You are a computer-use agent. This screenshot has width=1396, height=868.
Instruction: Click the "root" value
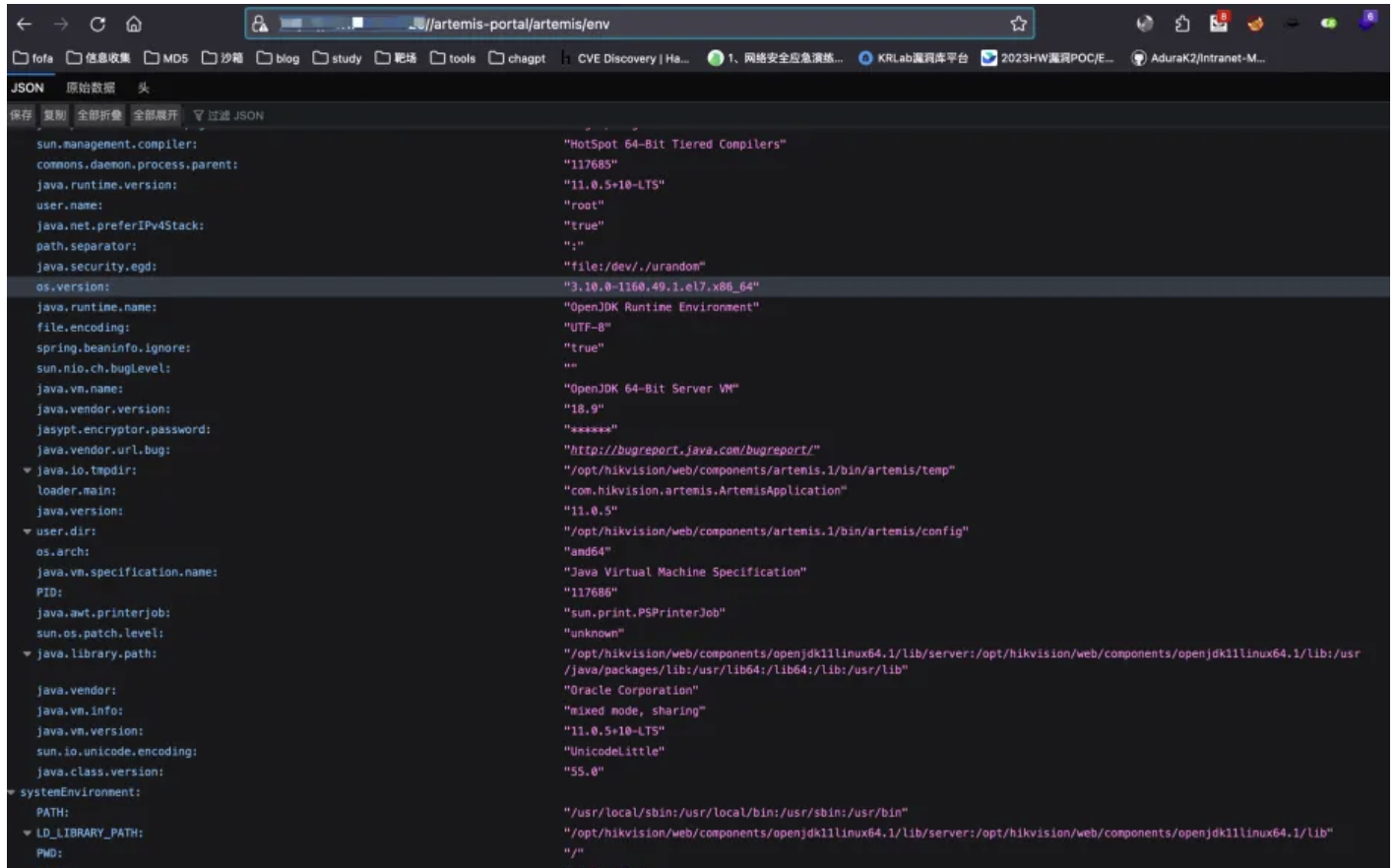click(584, 206)
